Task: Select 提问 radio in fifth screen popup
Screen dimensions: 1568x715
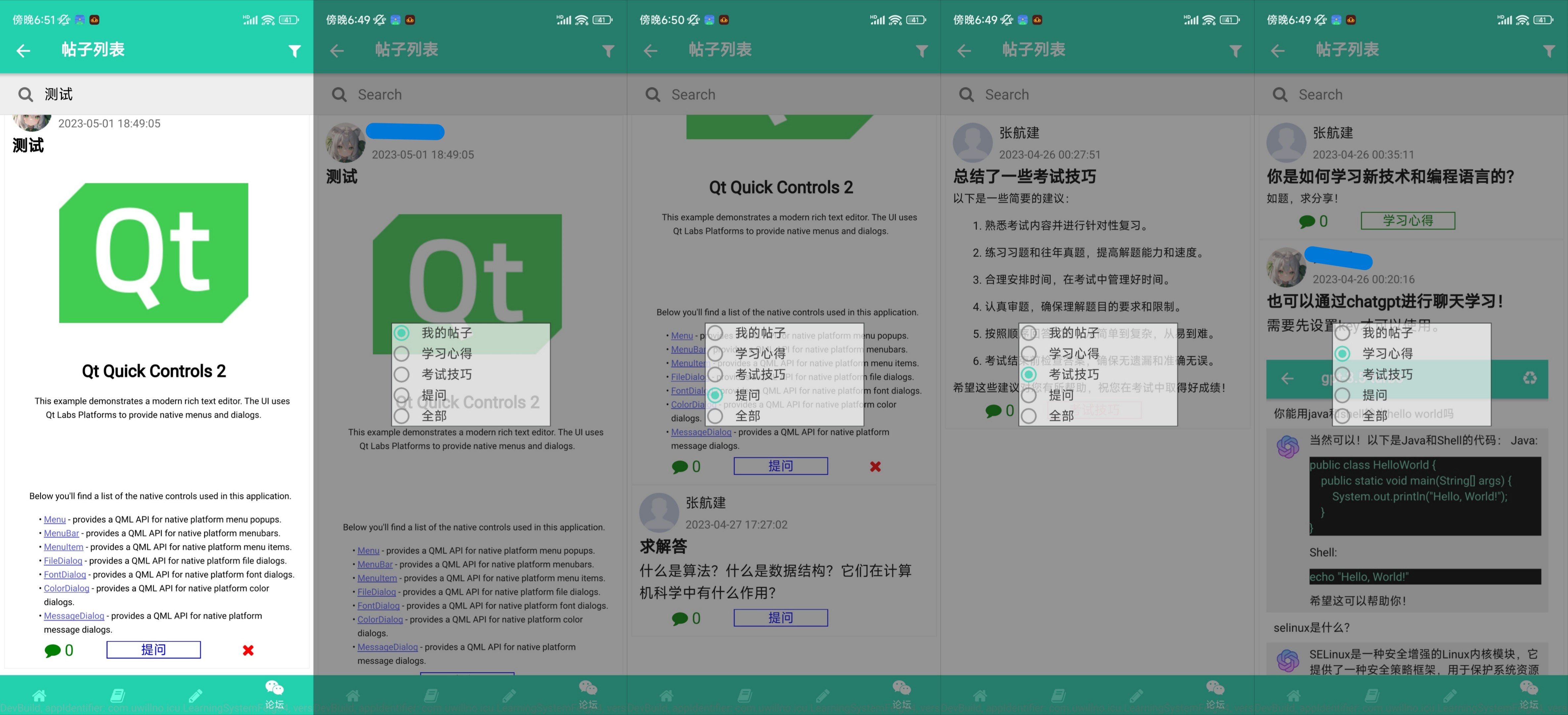Action: pos(1342,395)
